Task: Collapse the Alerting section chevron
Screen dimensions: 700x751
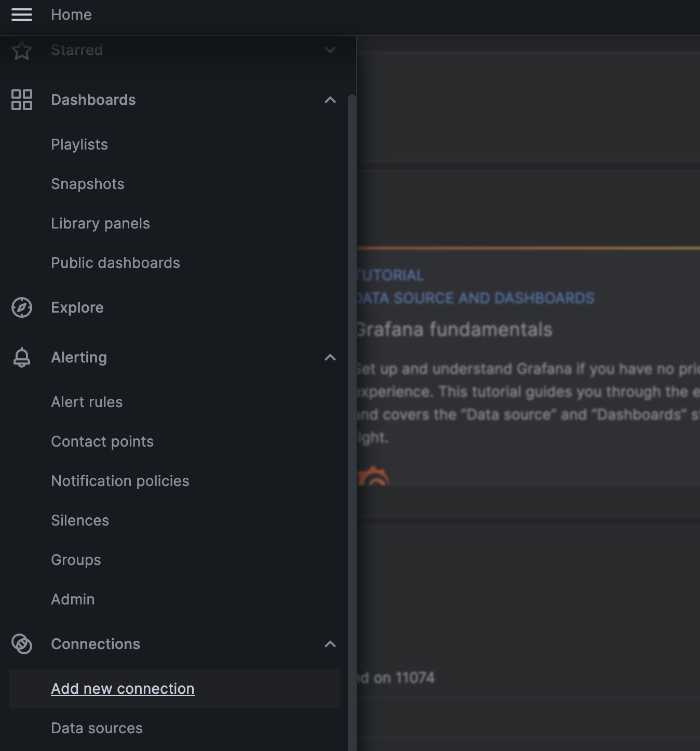Action: click(330, 357)
